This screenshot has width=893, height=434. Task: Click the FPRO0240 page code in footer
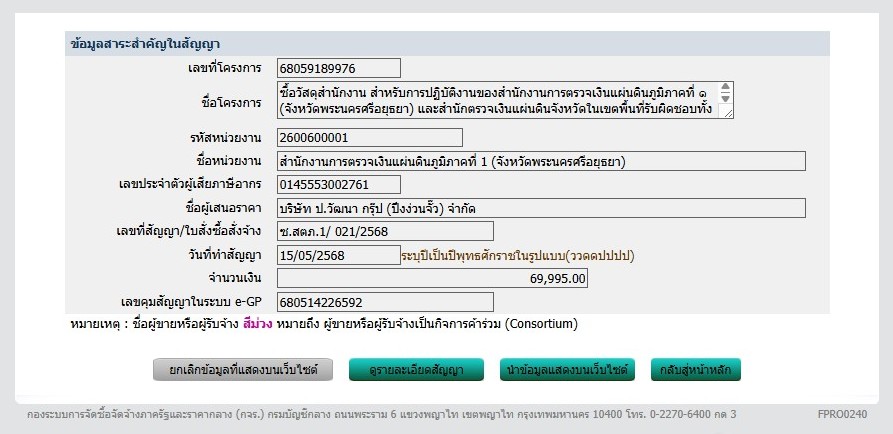pos(841,413)
